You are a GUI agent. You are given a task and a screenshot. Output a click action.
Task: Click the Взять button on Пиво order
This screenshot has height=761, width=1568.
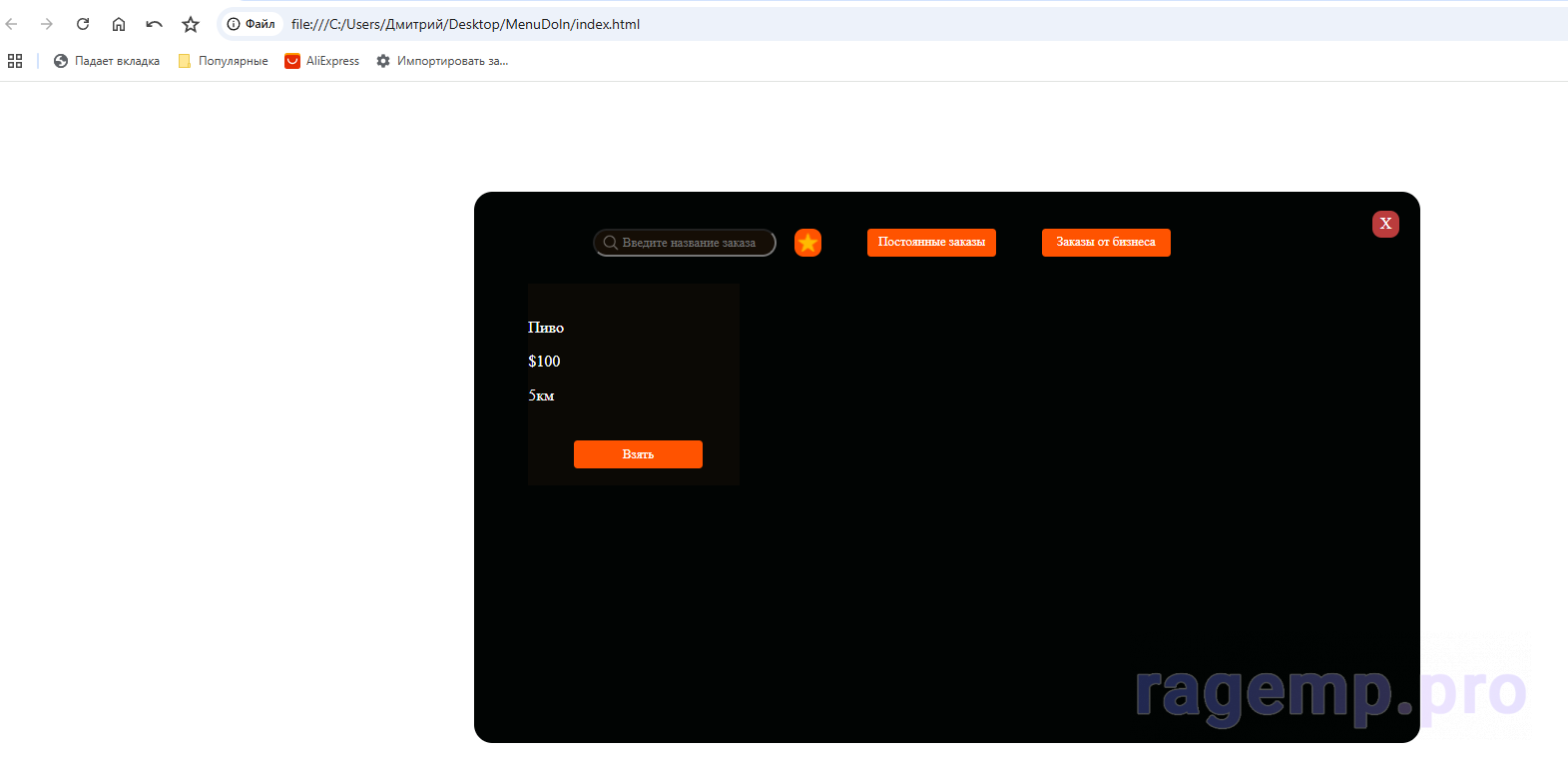click(638, 454)
